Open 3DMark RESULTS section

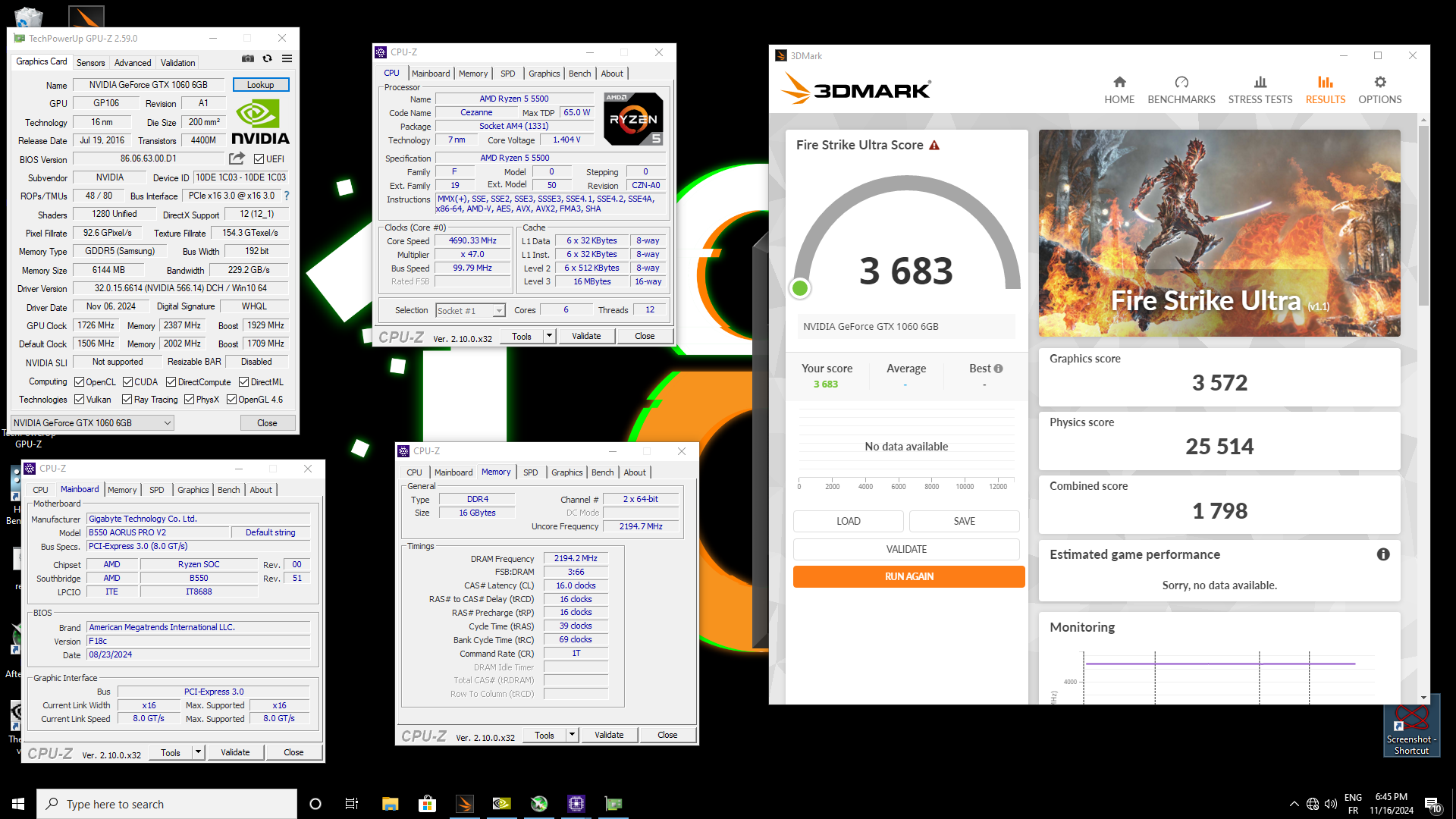(1326, 89)
